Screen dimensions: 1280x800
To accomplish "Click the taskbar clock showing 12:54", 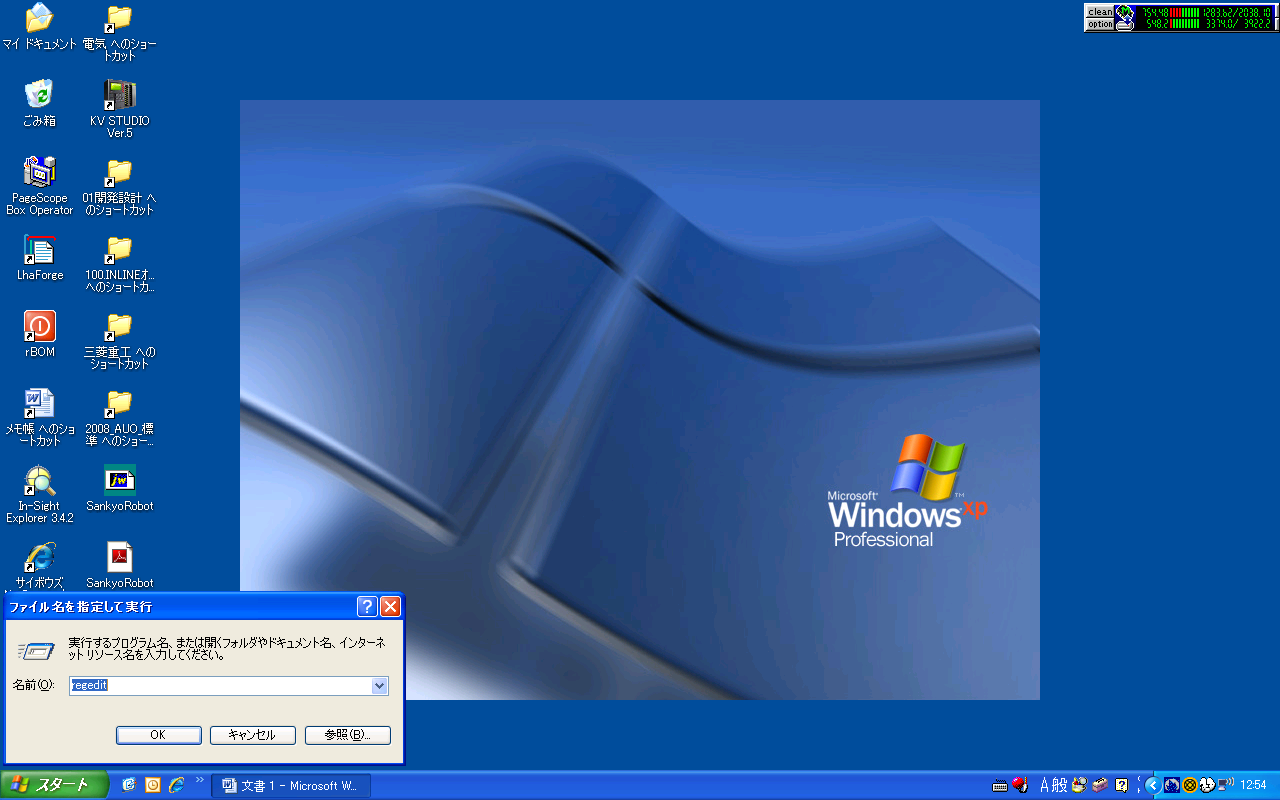I will [1253, 786].
